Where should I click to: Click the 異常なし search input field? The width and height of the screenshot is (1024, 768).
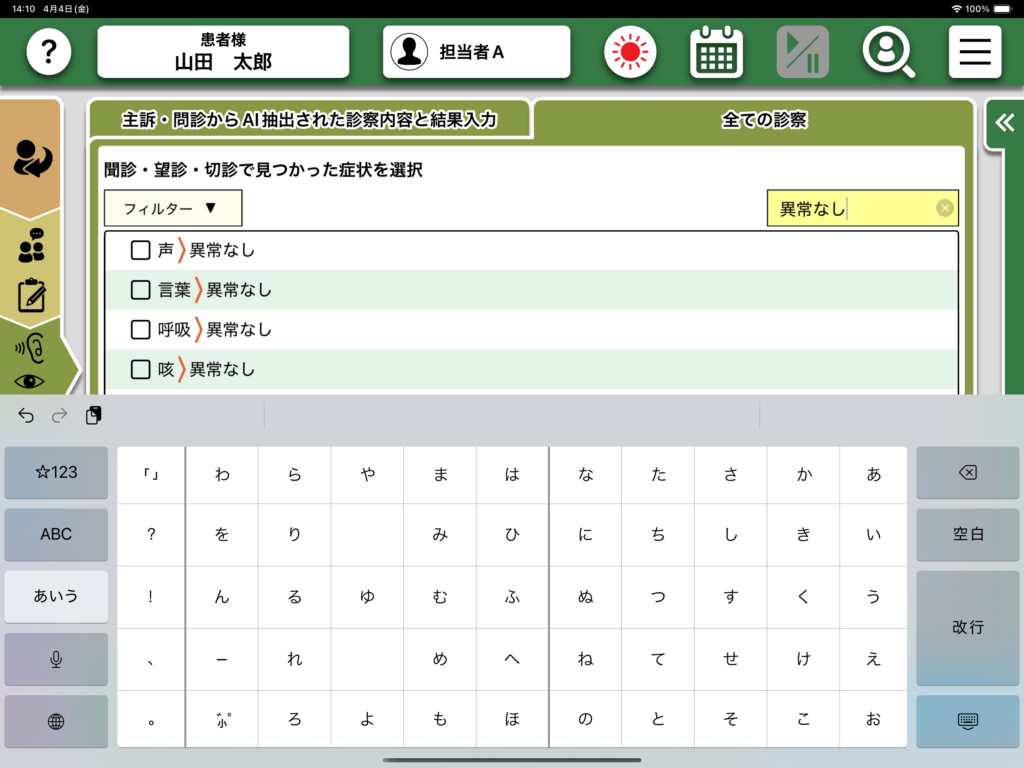point(850,208)
